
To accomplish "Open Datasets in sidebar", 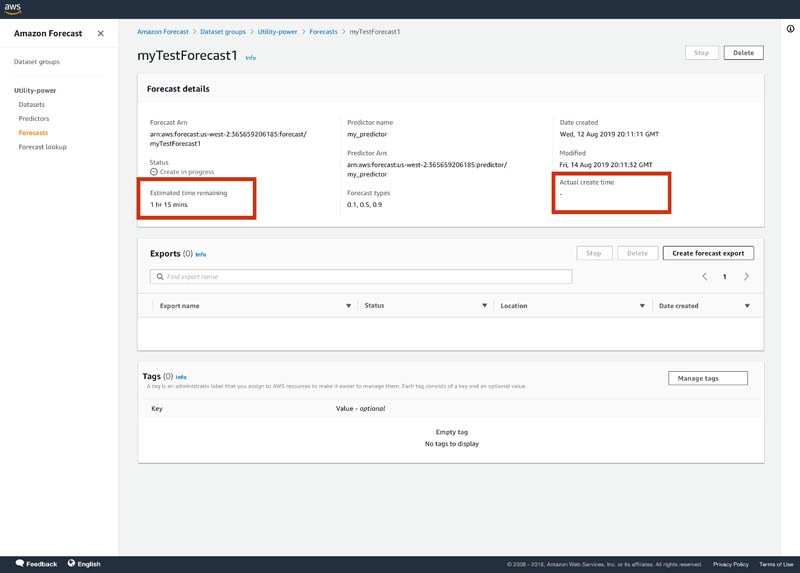I will (32, 105).
